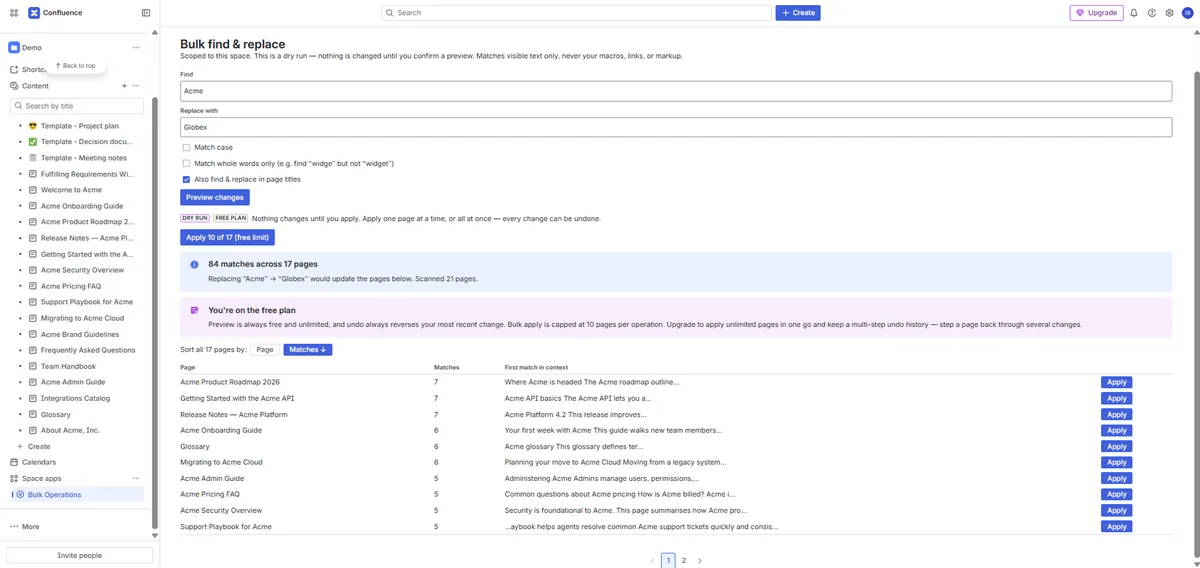Click the sunglasses emoji of Project plan template

(33, 126)
